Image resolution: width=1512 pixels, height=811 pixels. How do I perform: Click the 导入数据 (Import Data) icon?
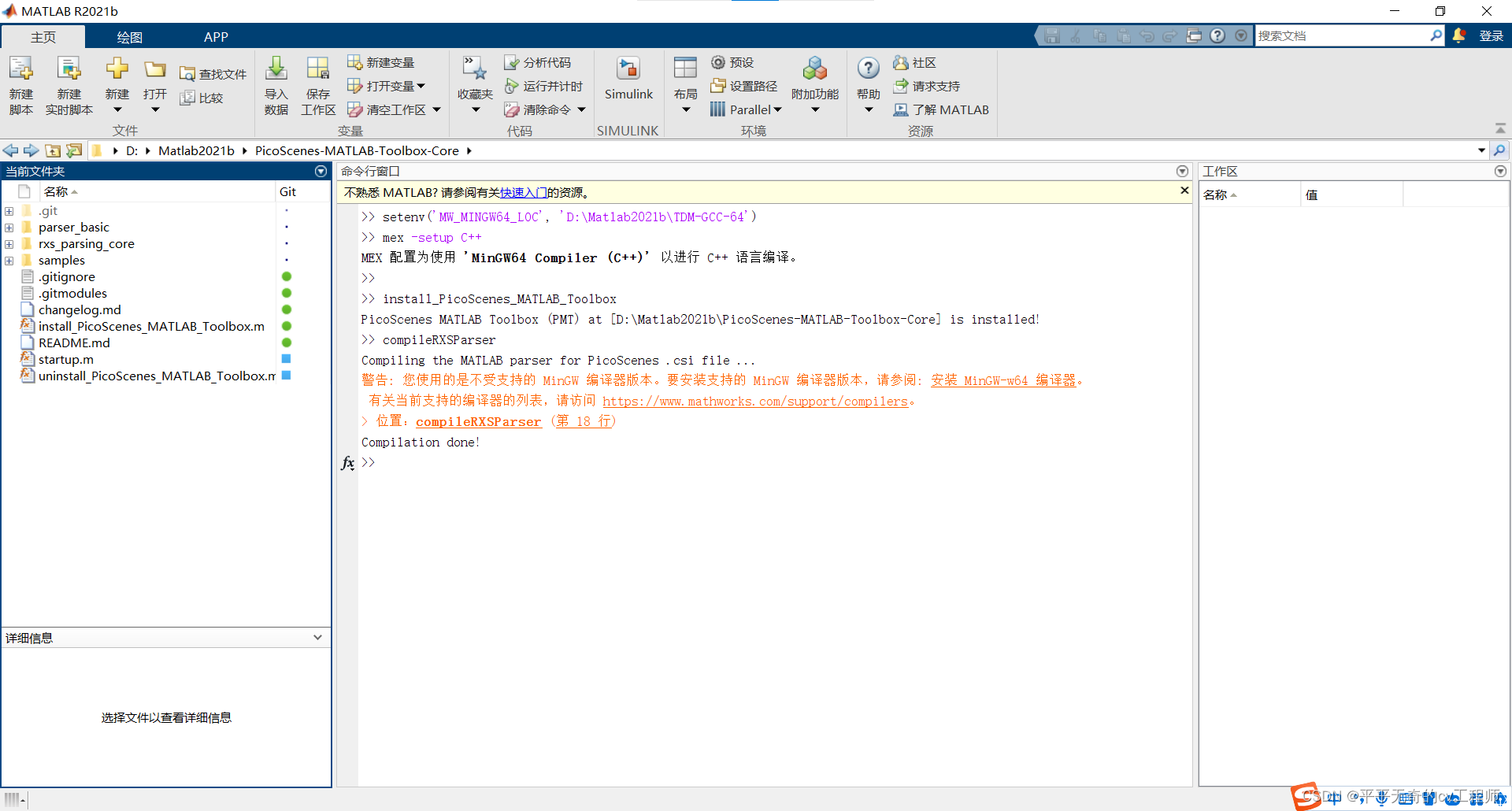(x=276, y=84)
